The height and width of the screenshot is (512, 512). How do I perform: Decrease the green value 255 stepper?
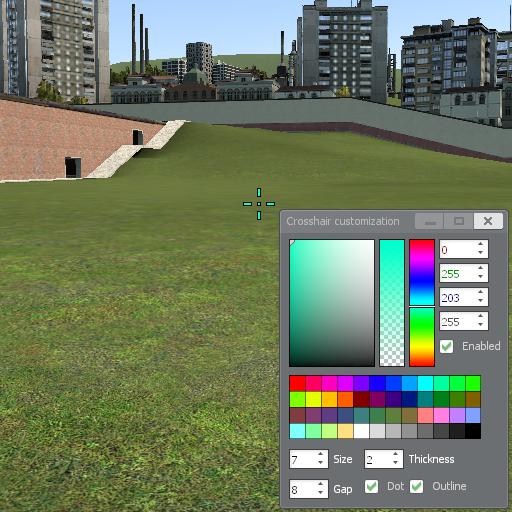[480, 277]
